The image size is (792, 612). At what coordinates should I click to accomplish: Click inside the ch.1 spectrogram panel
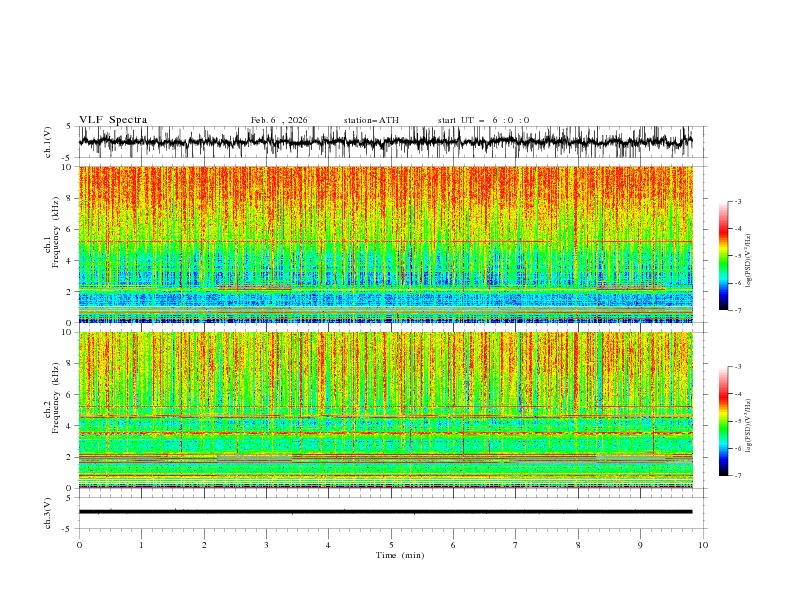coord(385,244)
